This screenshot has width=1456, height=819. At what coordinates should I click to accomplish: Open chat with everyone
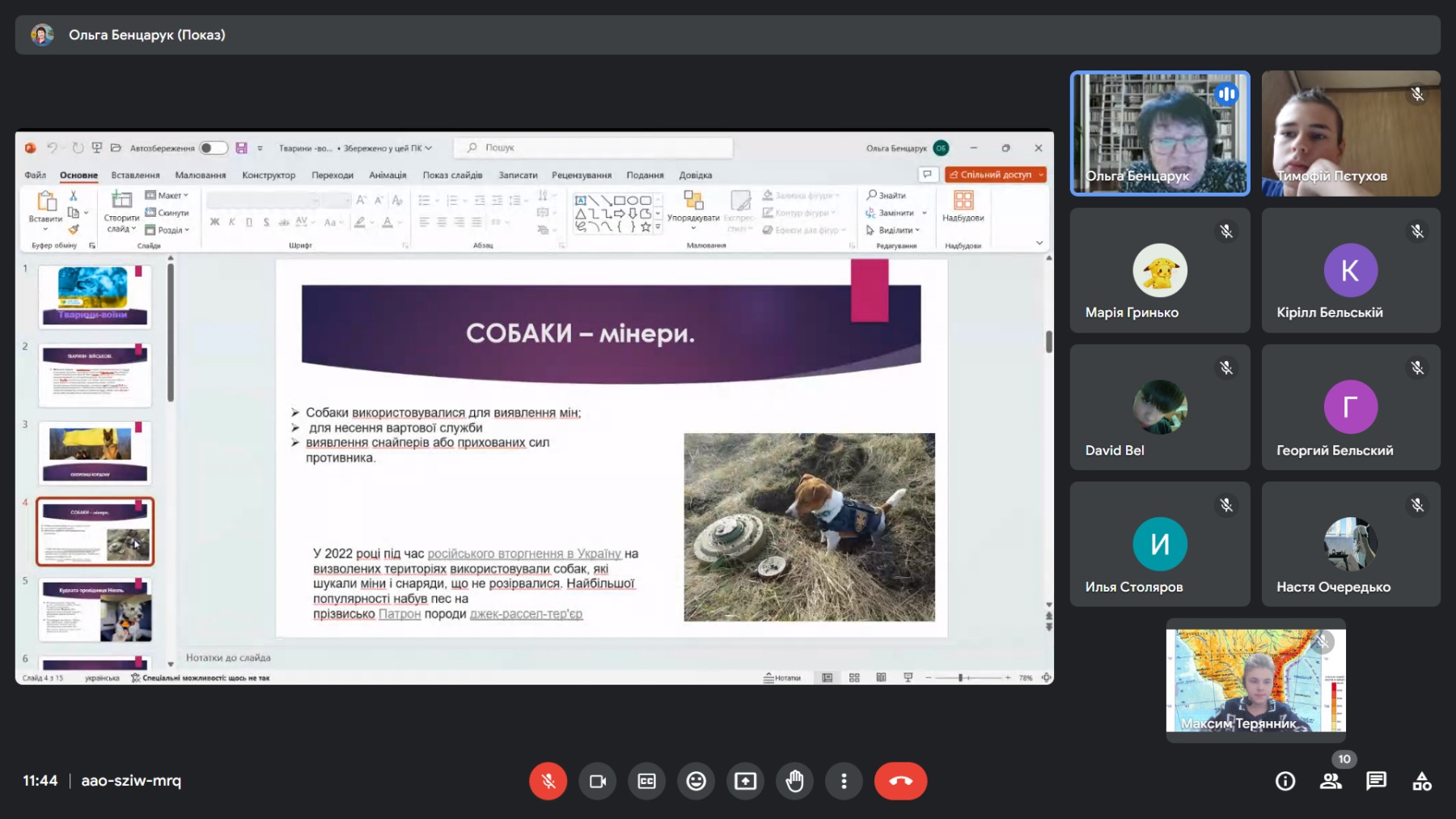click(1376, 781)
